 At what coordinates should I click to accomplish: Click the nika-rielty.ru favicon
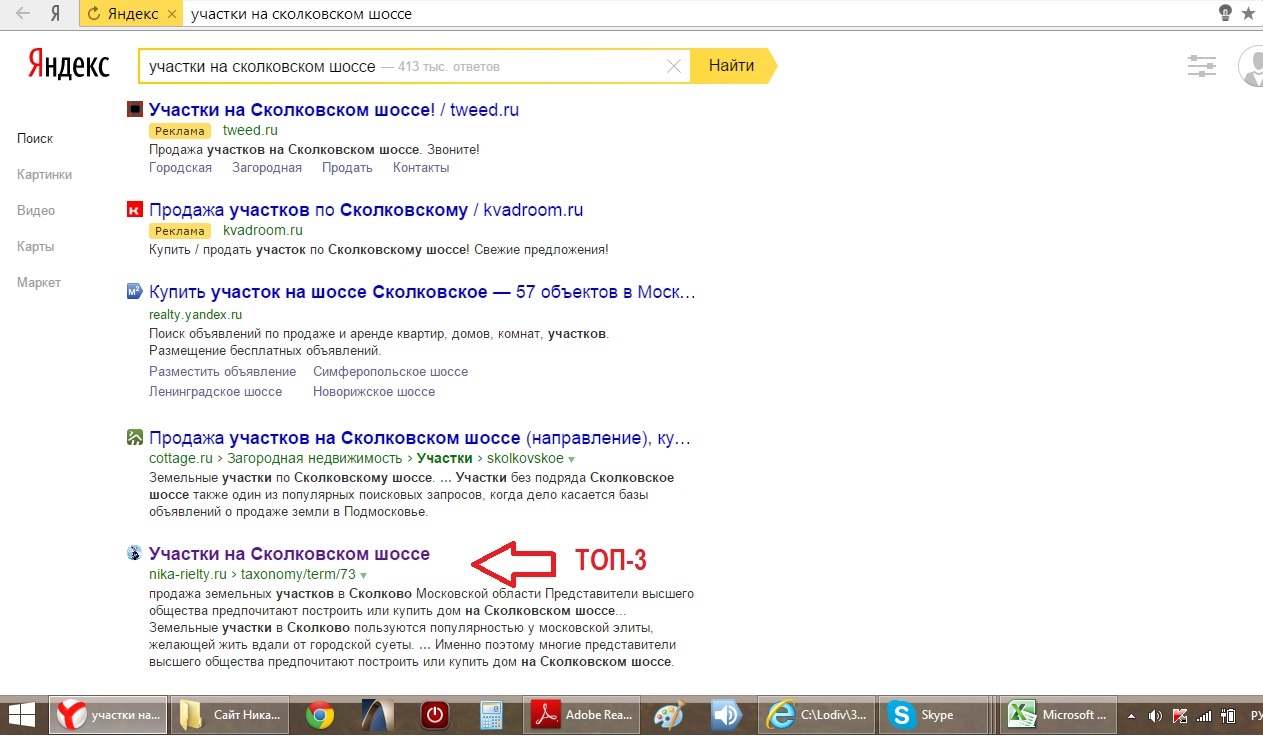coord(135,553)
